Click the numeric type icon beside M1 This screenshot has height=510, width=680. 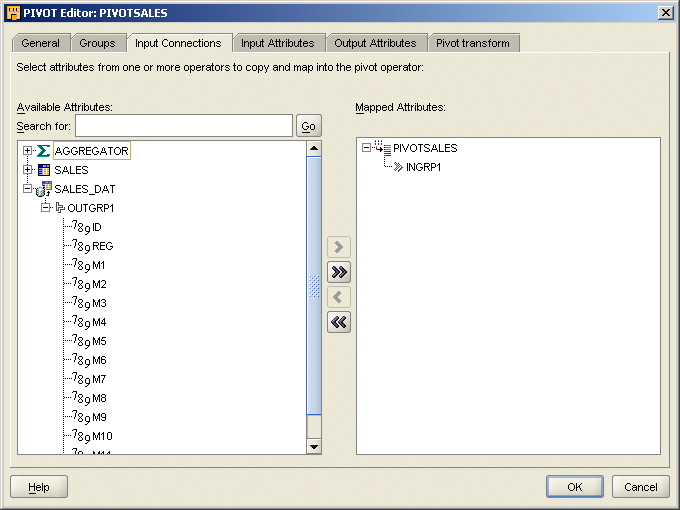pyautogui.click(x=81, y=265)
